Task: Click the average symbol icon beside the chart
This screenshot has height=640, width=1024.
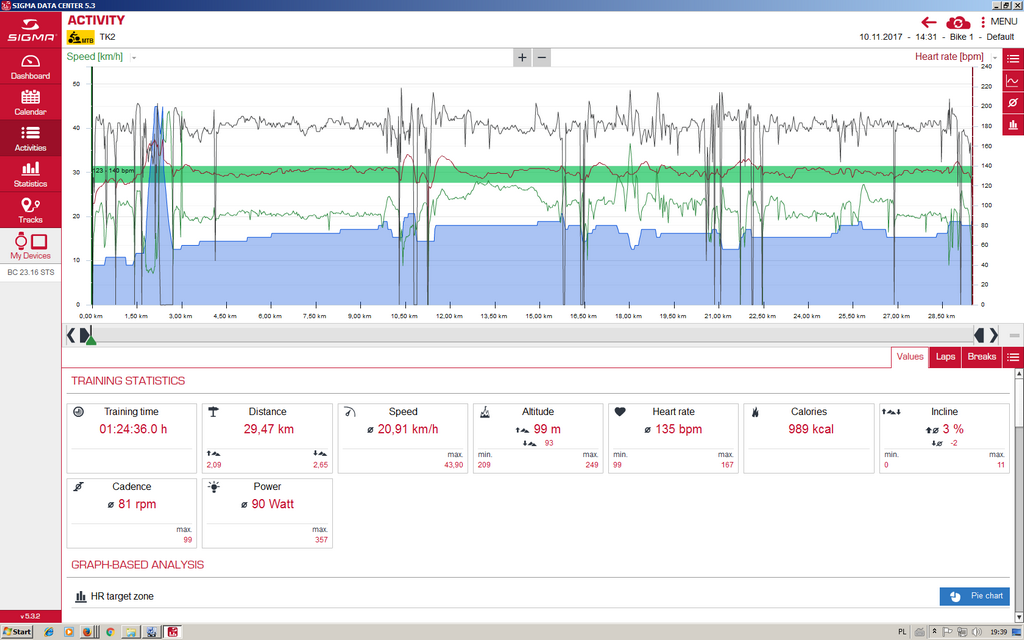Action: 1012,103
